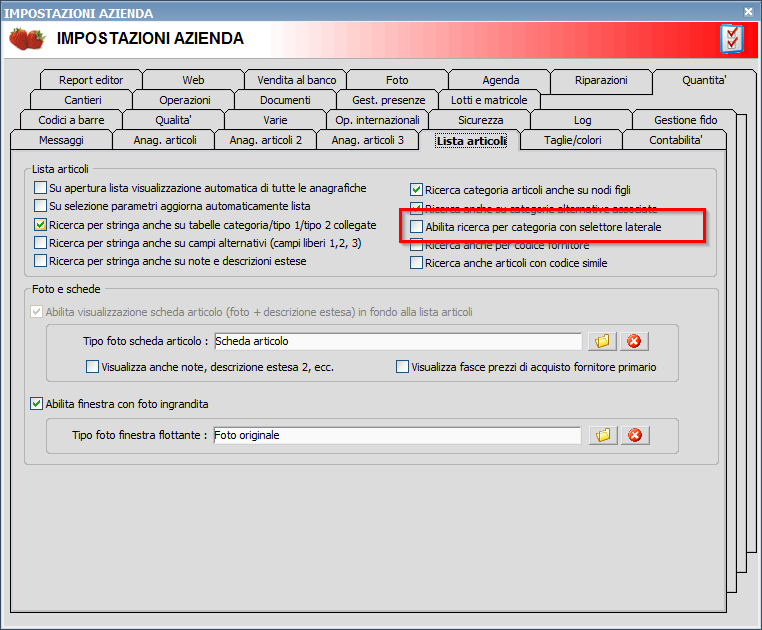Open the Report editor tab
The width and height of the screenshot is (762, 630).
(x=91, y=80)
